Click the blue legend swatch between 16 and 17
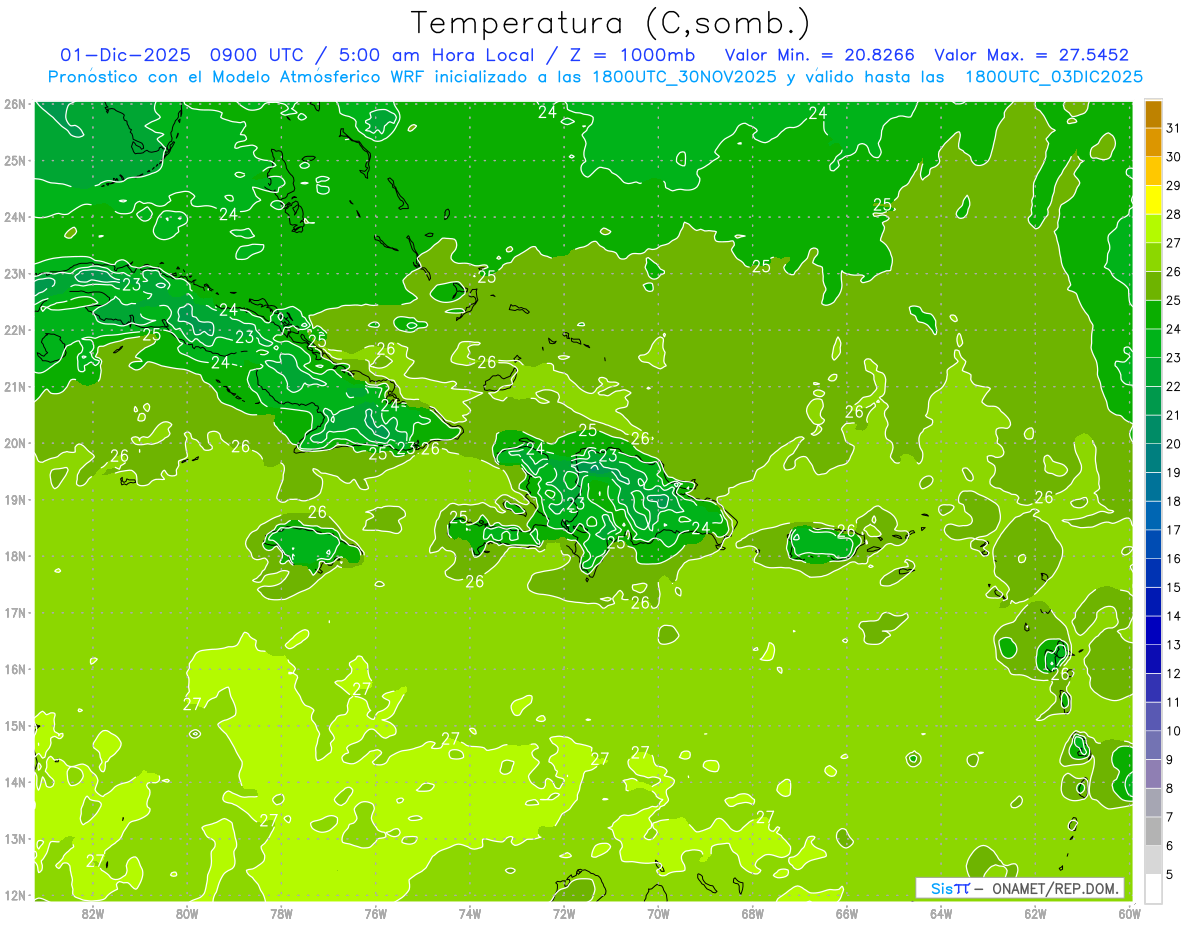Image resolution: width=1200 pixels, height=927 pixels. 1153,544
